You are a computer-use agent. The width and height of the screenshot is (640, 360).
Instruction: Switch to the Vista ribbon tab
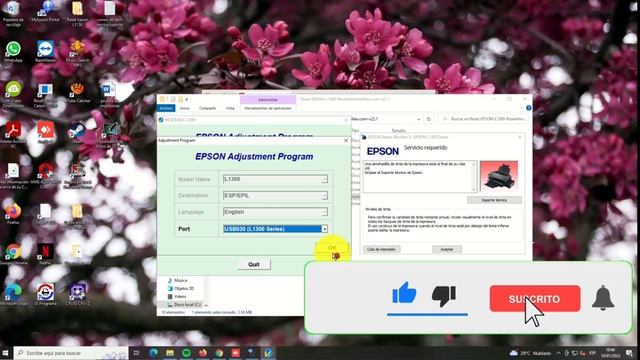[x=230, y=108]
